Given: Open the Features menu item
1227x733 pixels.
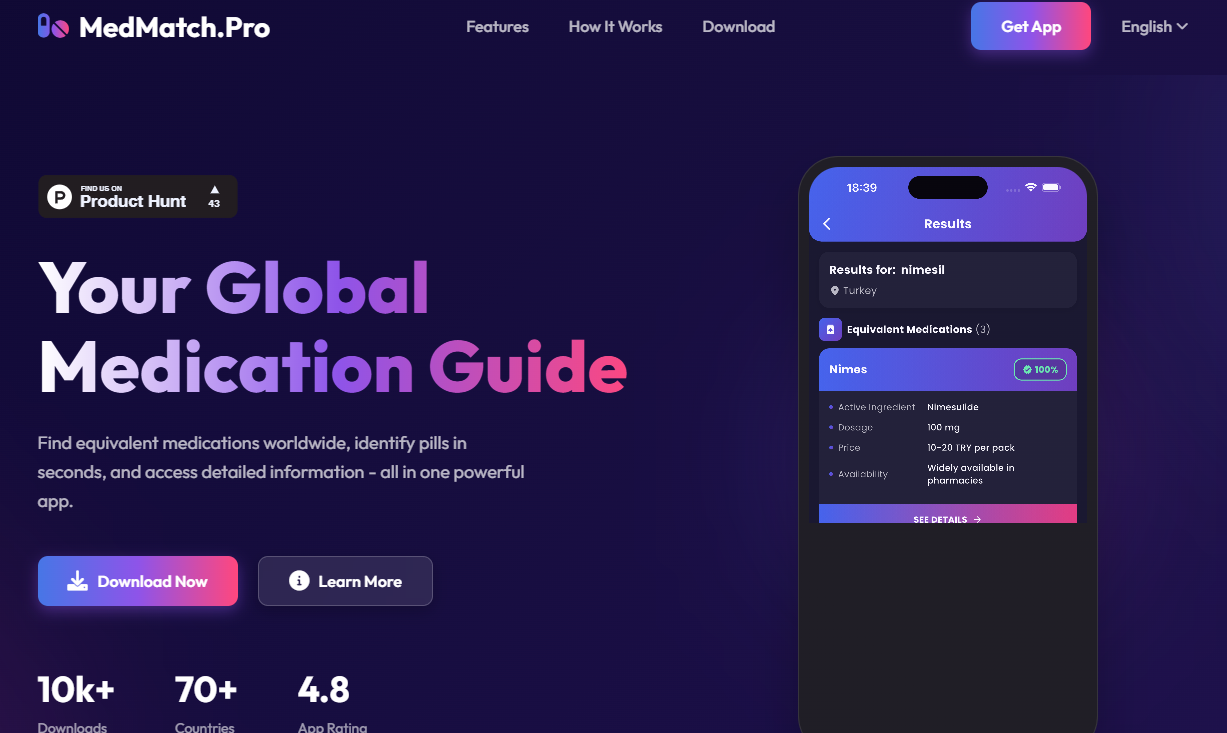Looking at the screenshot, I should pyautogui.click(x=497, y=27).
